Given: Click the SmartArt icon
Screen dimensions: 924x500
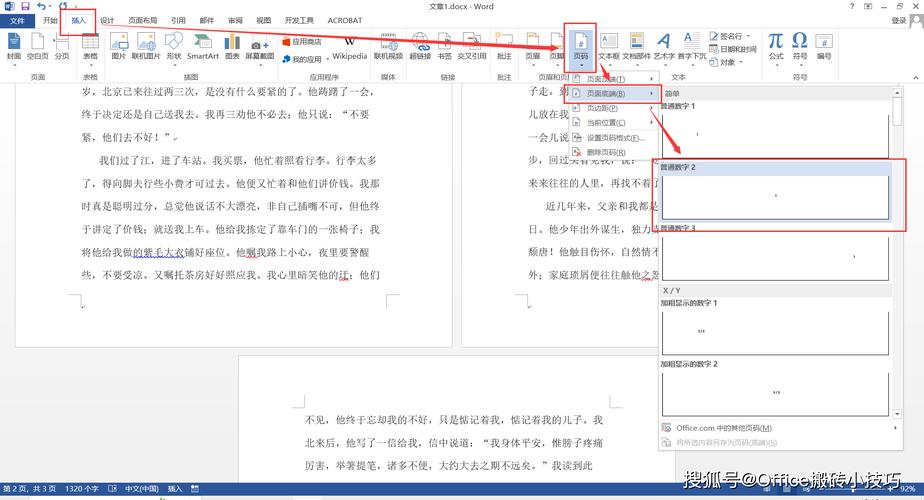Looking at the screenshot, I should [203, 47].
